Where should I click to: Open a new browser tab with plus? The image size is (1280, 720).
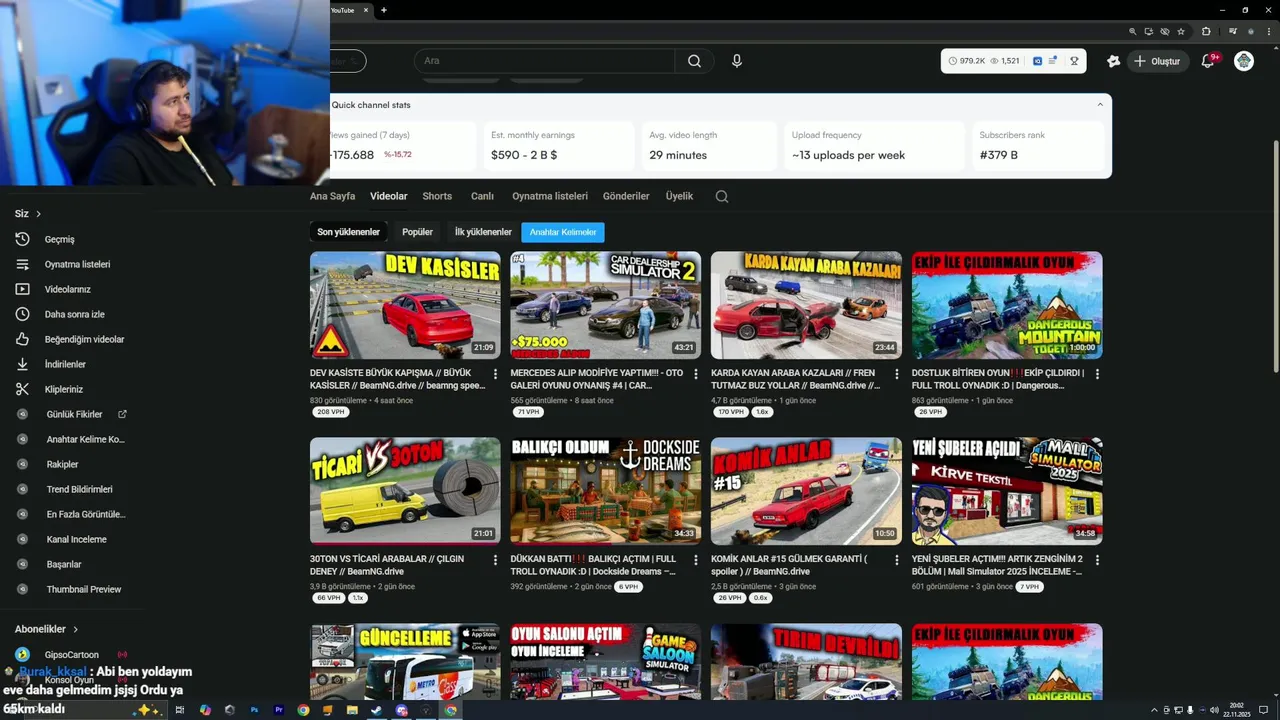pos(384,10)
